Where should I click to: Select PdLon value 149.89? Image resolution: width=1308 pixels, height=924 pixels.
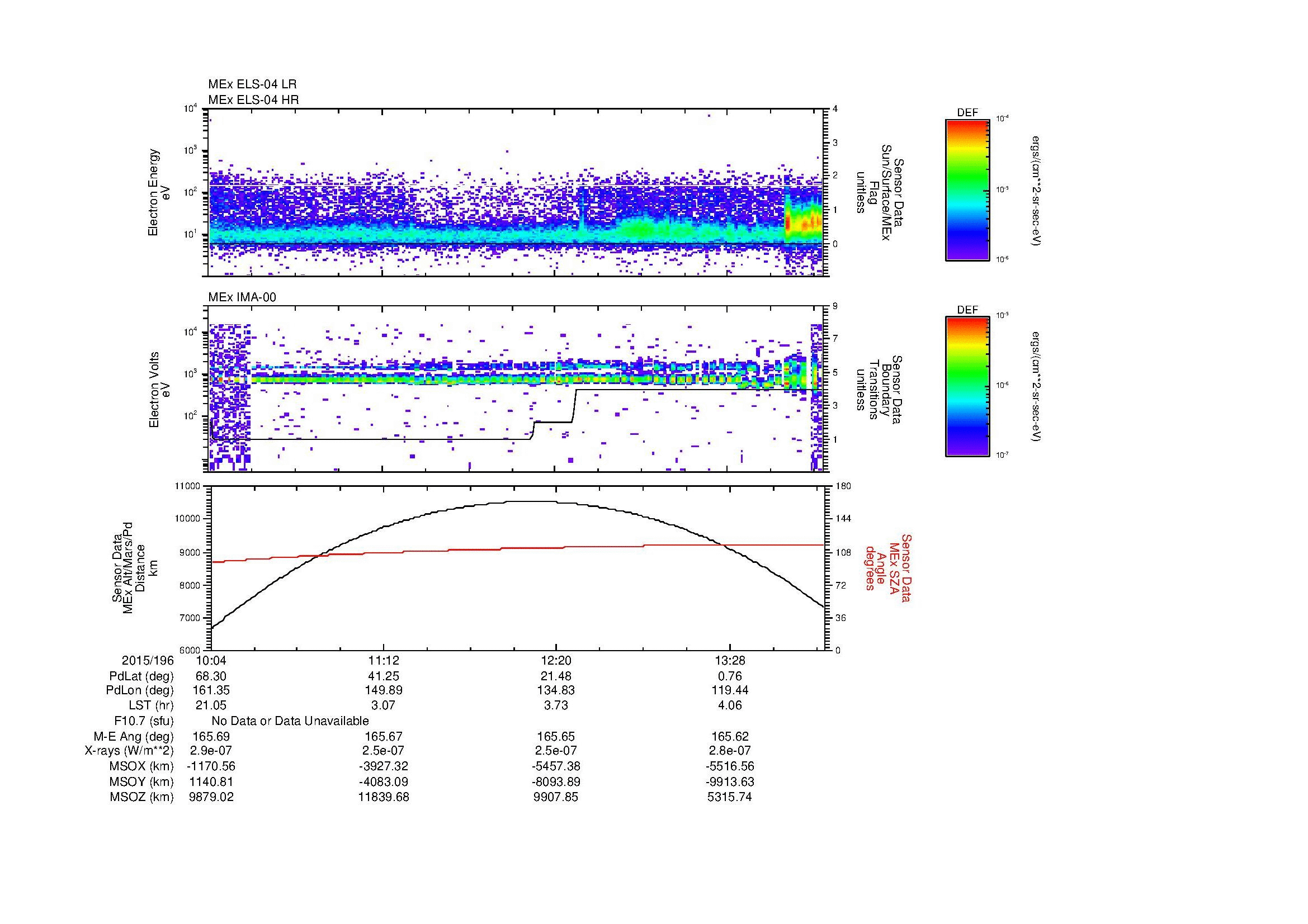coord(384,690)
